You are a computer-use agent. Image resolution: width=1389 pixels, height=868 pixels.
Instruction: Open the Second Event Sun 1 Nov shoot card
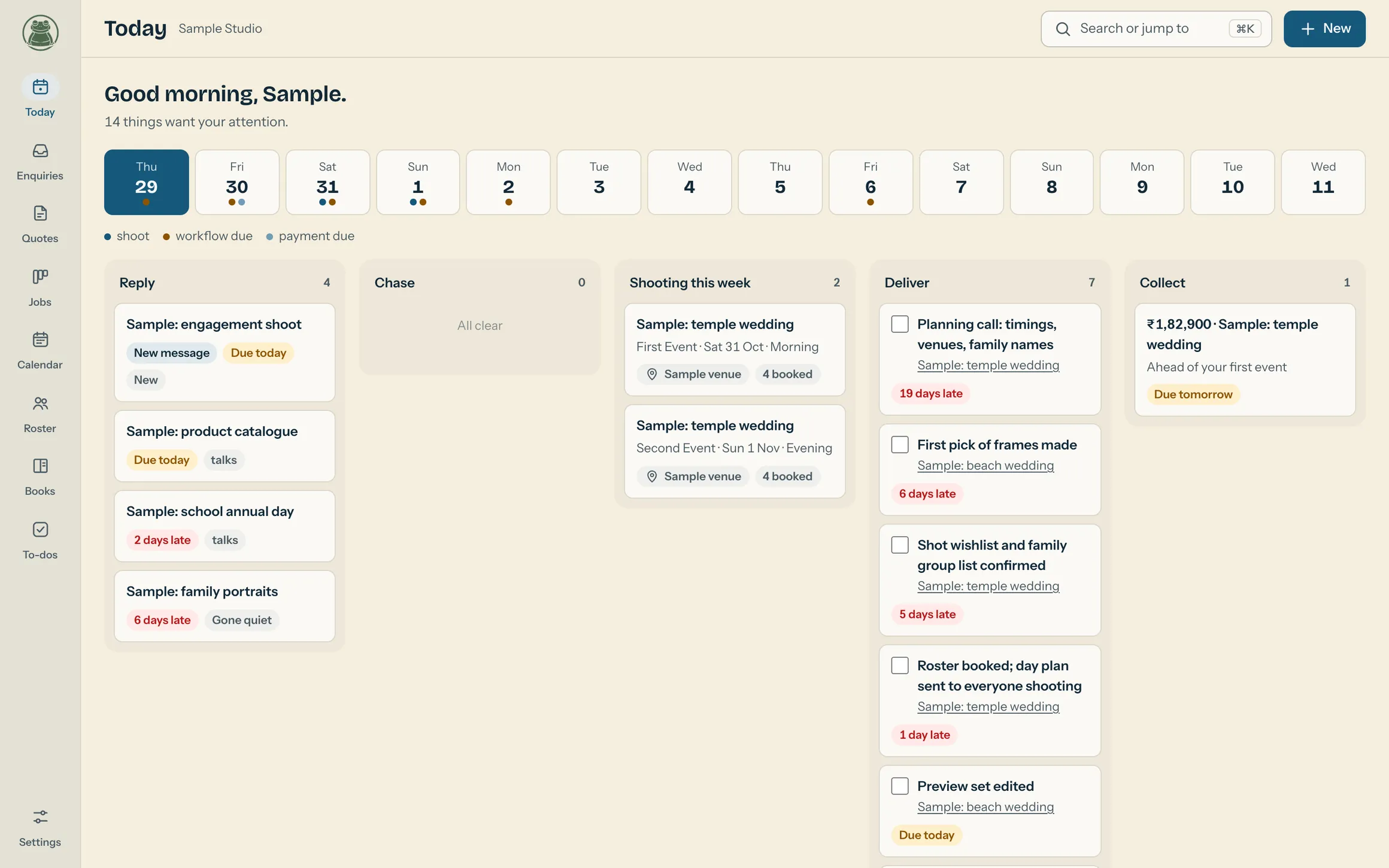point(735,451)
